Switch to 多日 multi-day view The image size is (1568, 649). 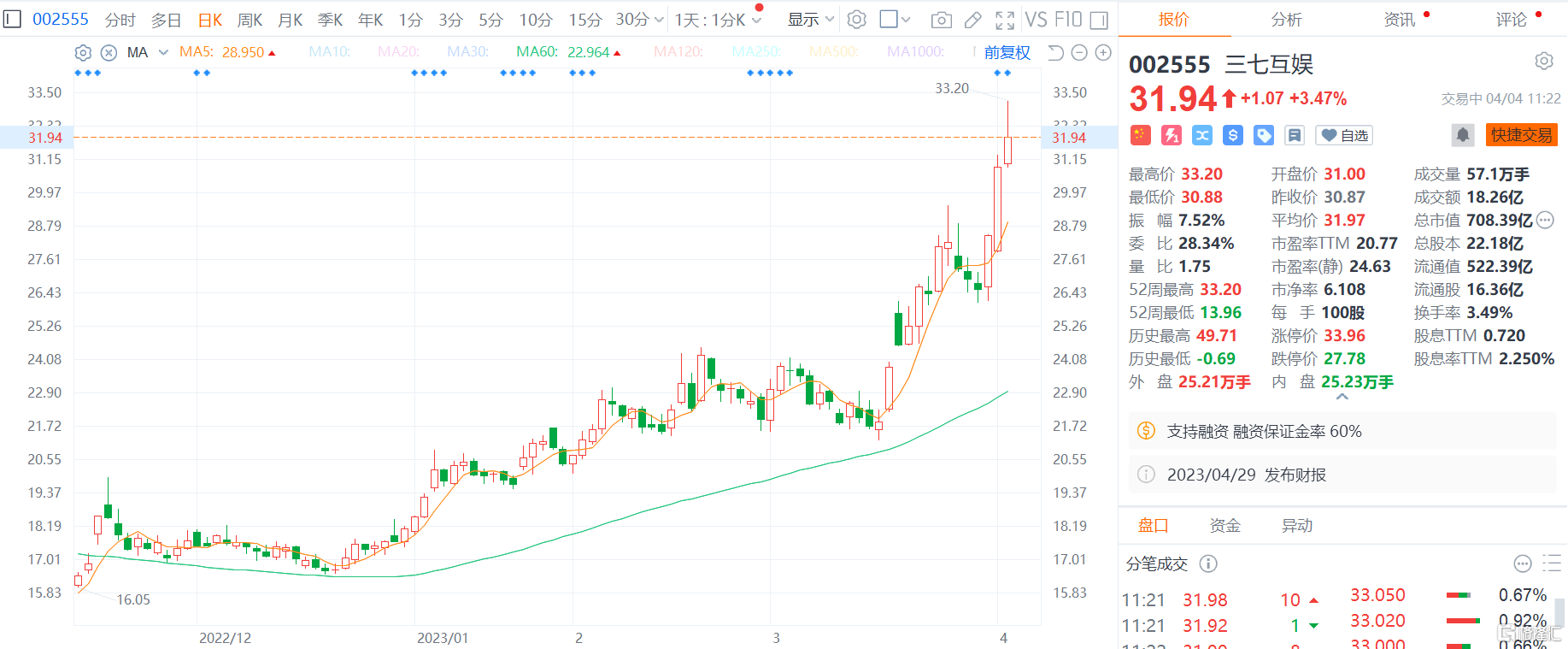166,20
